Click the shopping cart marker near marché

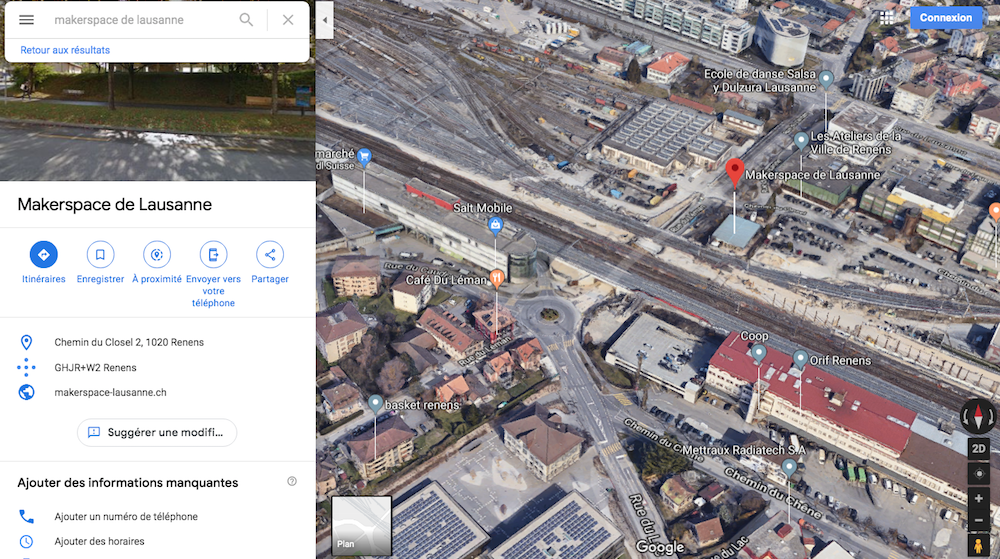point(364,157)
